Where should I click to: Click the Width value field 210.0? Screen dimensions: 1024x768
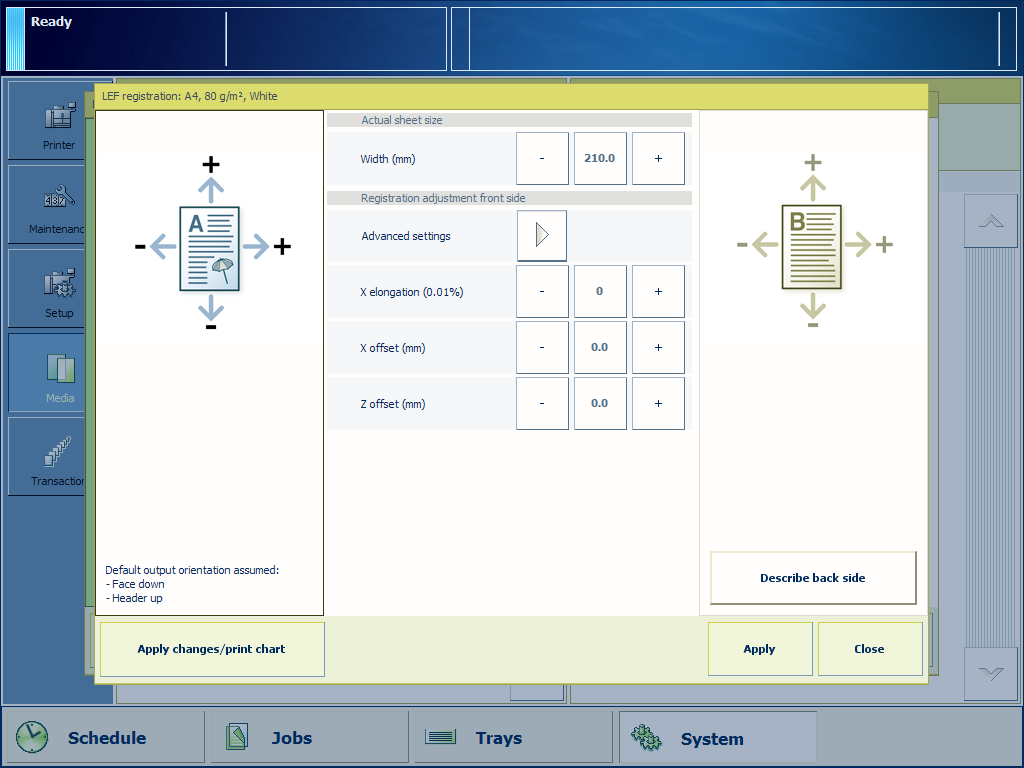[x=600, y=159]
